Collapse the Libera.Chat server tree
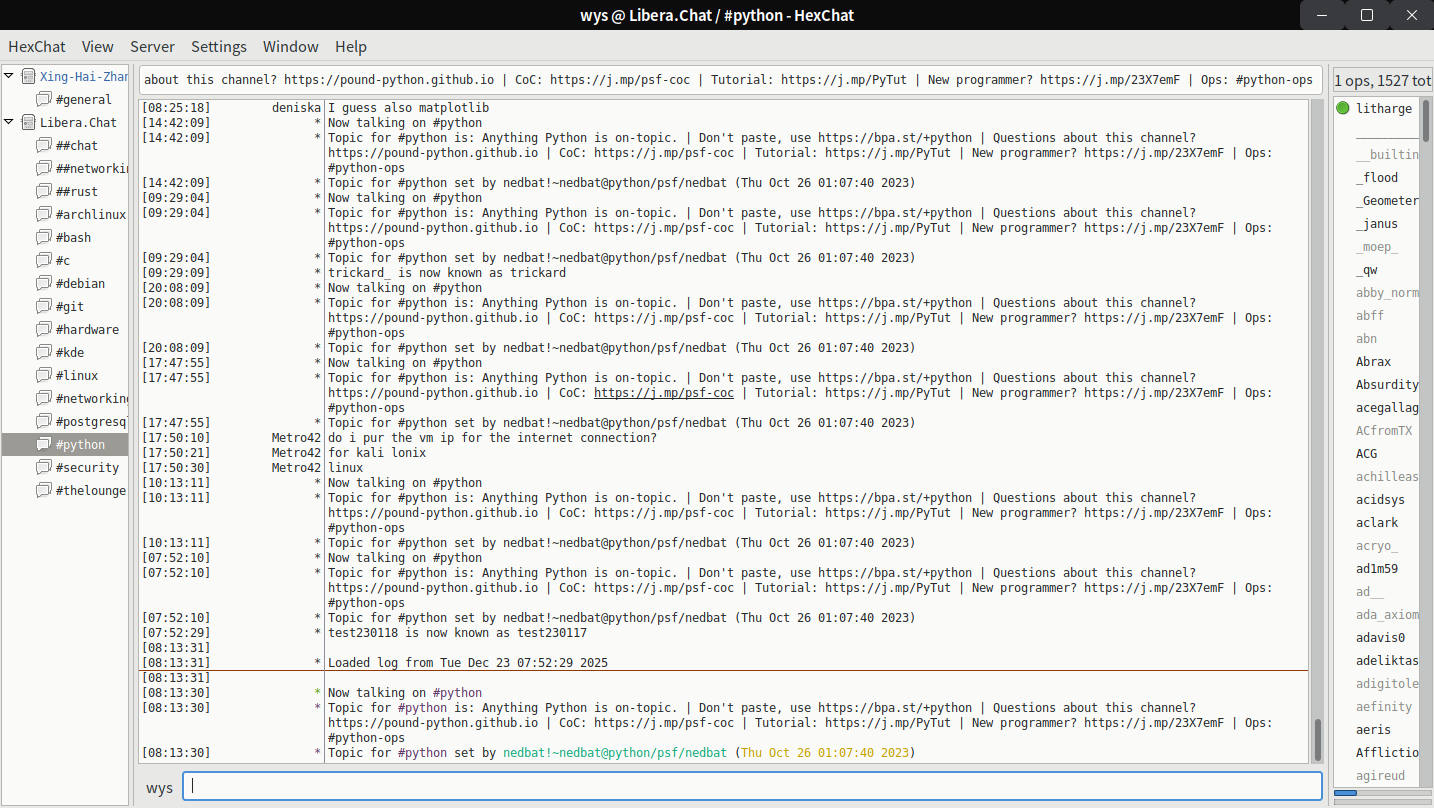The width and height of the screenshot is (1434, 808). (x=10, y=122)
